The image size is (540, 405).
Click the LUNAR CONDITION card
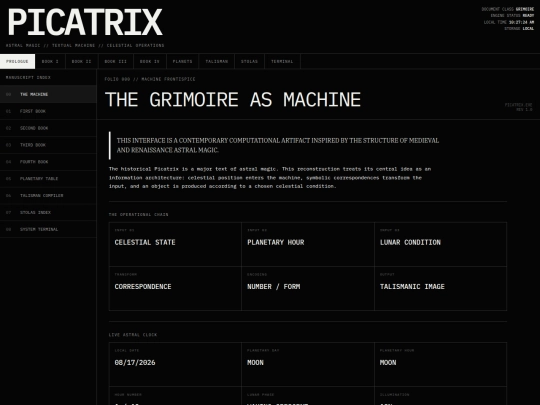pyautogui.click(x=440, y=245)
